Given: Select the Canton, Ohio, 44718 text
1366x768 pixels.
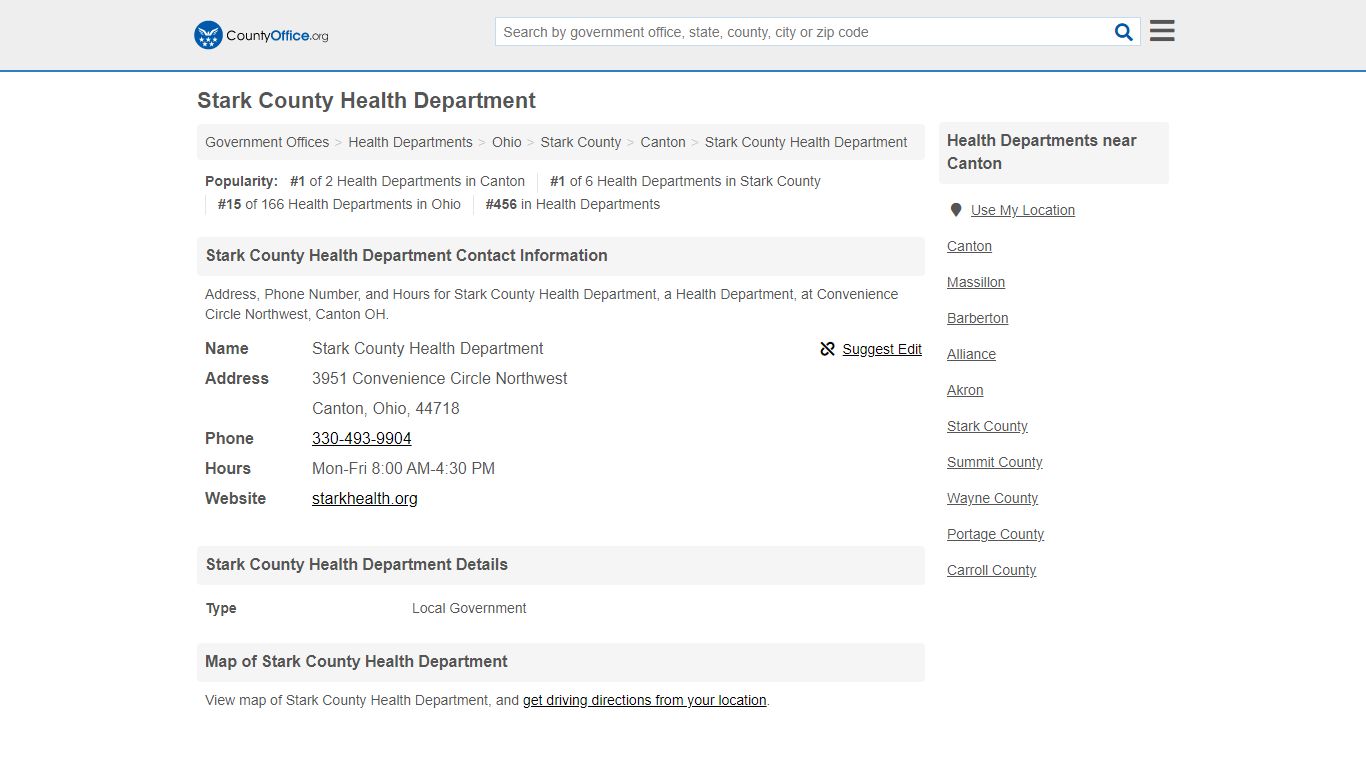Looking at the screenshot, I should 386,408.
